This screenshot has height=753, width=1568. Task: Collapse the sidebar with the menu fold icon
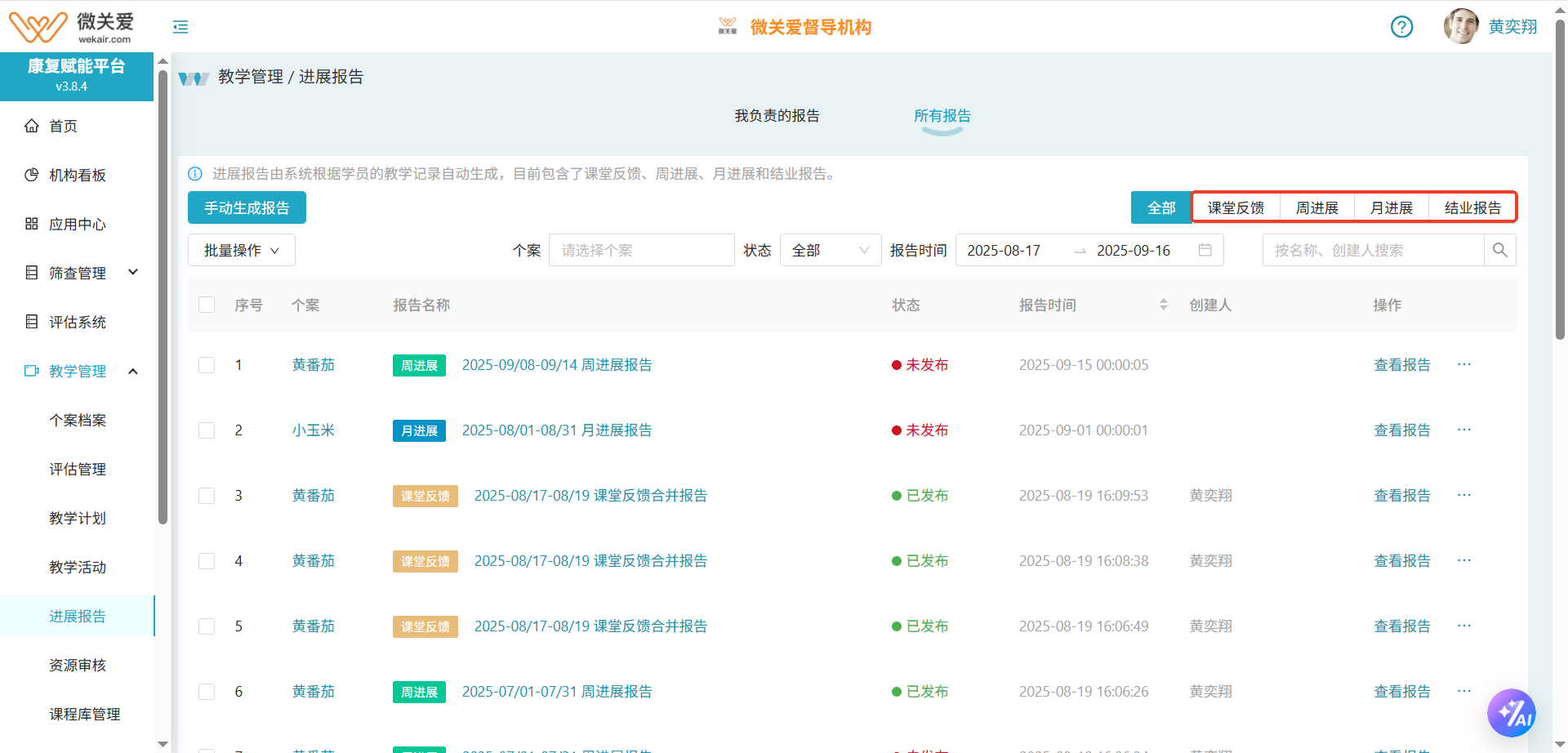(x=180, y=27)
